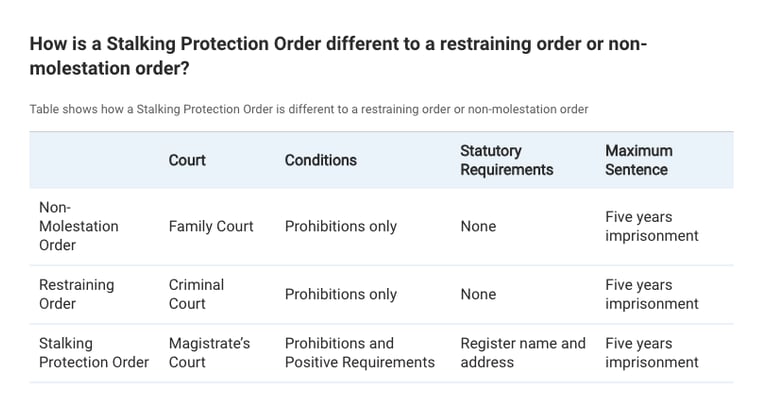Click Register name and address cell
768x406 pixels.
(522, 353)
